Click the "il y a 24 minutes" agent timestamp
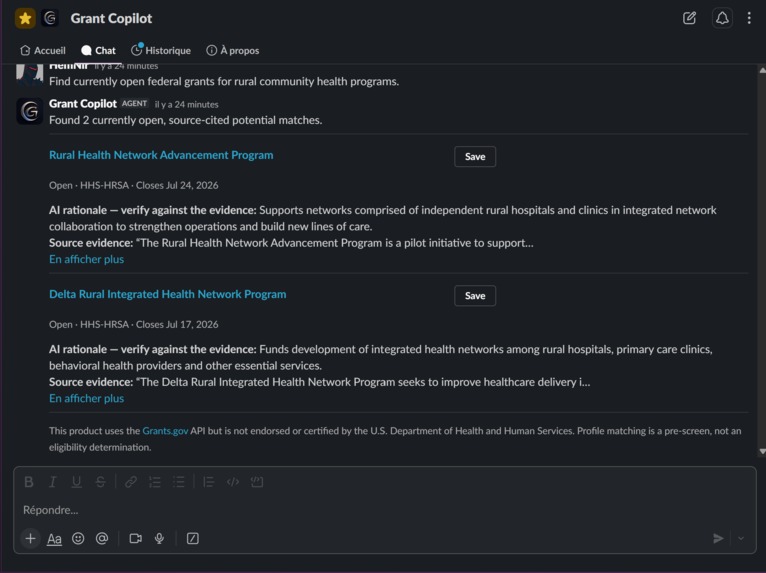 (x=187, y=105)
